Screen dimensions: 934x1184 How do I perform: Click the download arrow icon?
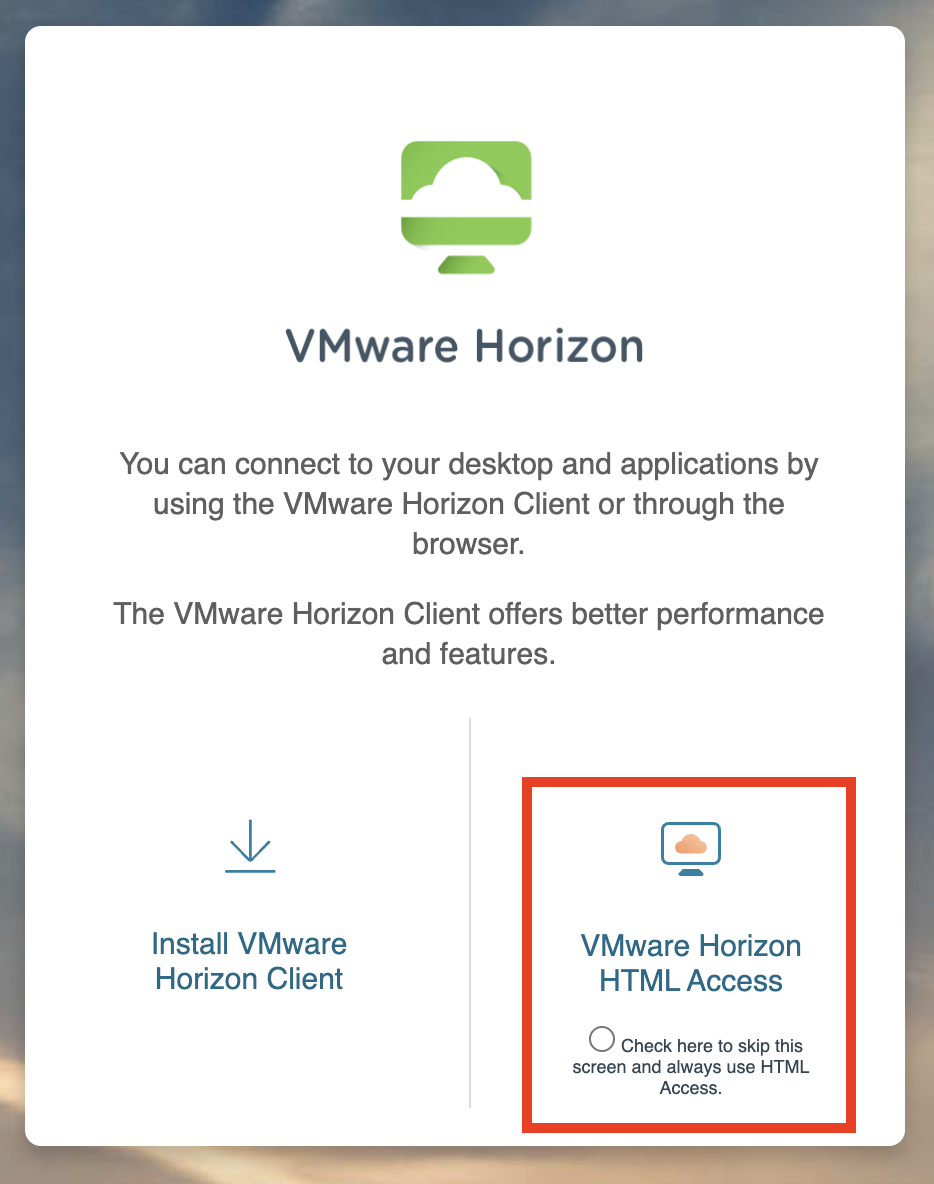[x=250, y=846]
